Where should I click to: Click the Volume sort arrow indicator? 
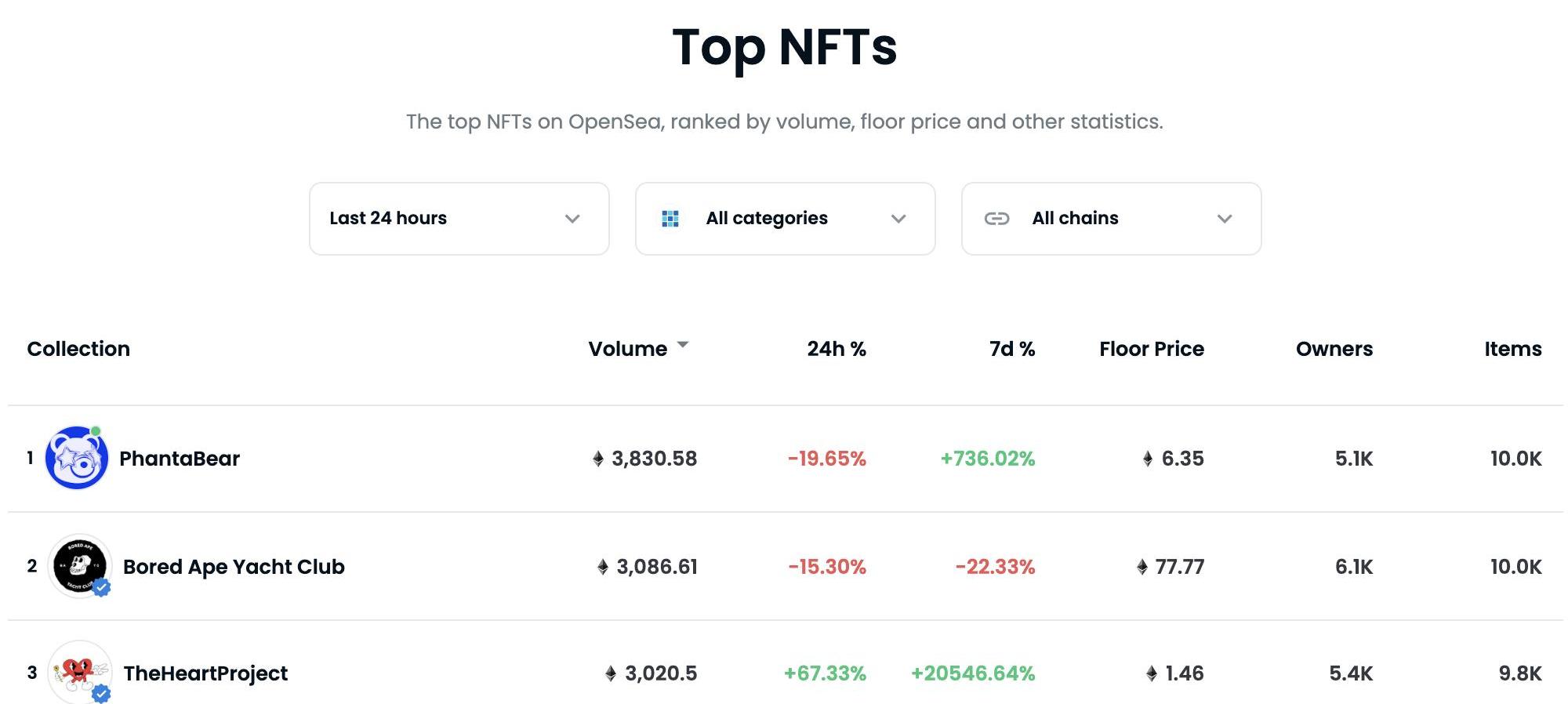pyautogui.click(x=683, y=345)
